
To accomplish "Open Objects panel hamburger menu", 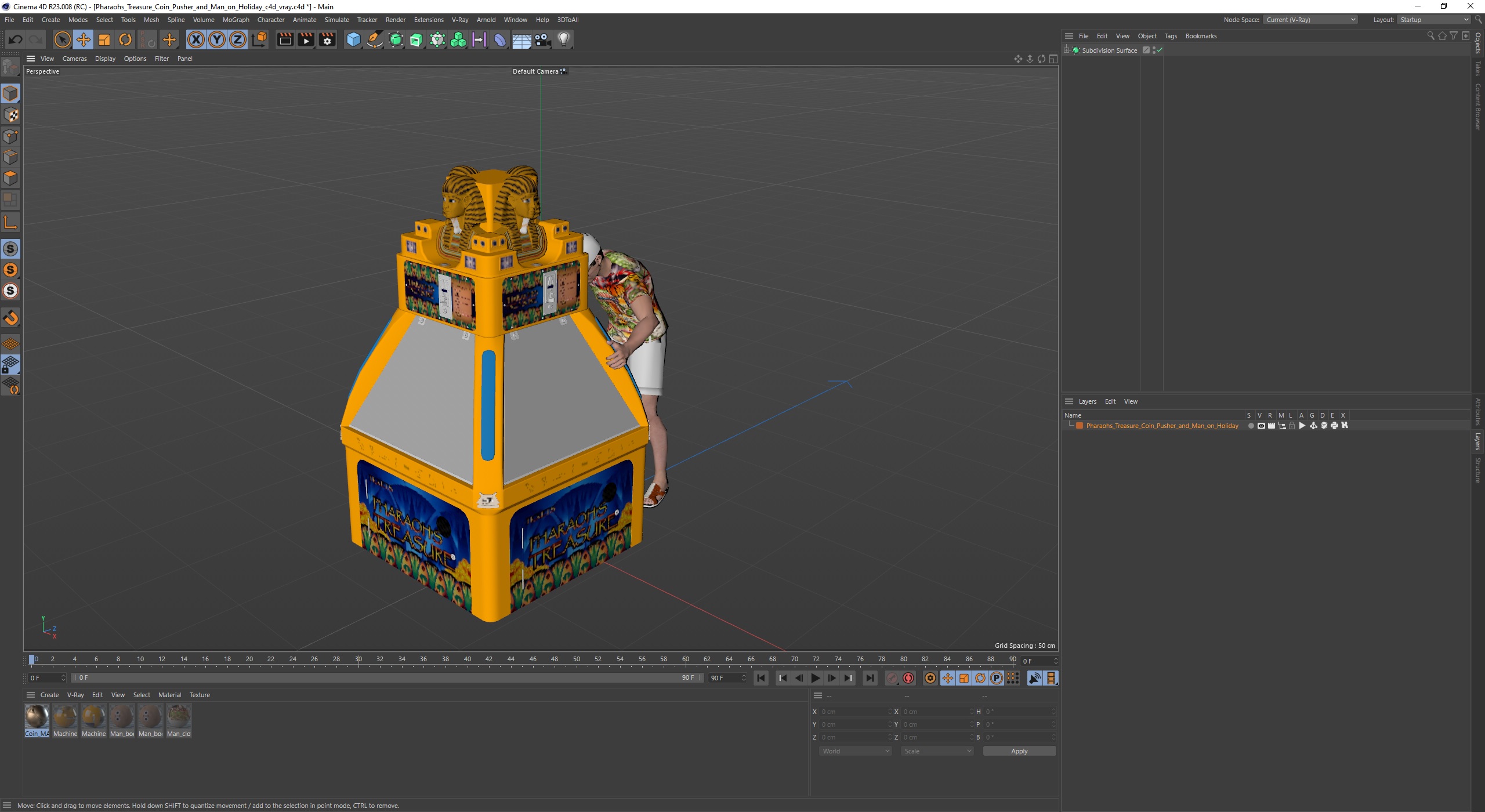I will click(1069, 36).
